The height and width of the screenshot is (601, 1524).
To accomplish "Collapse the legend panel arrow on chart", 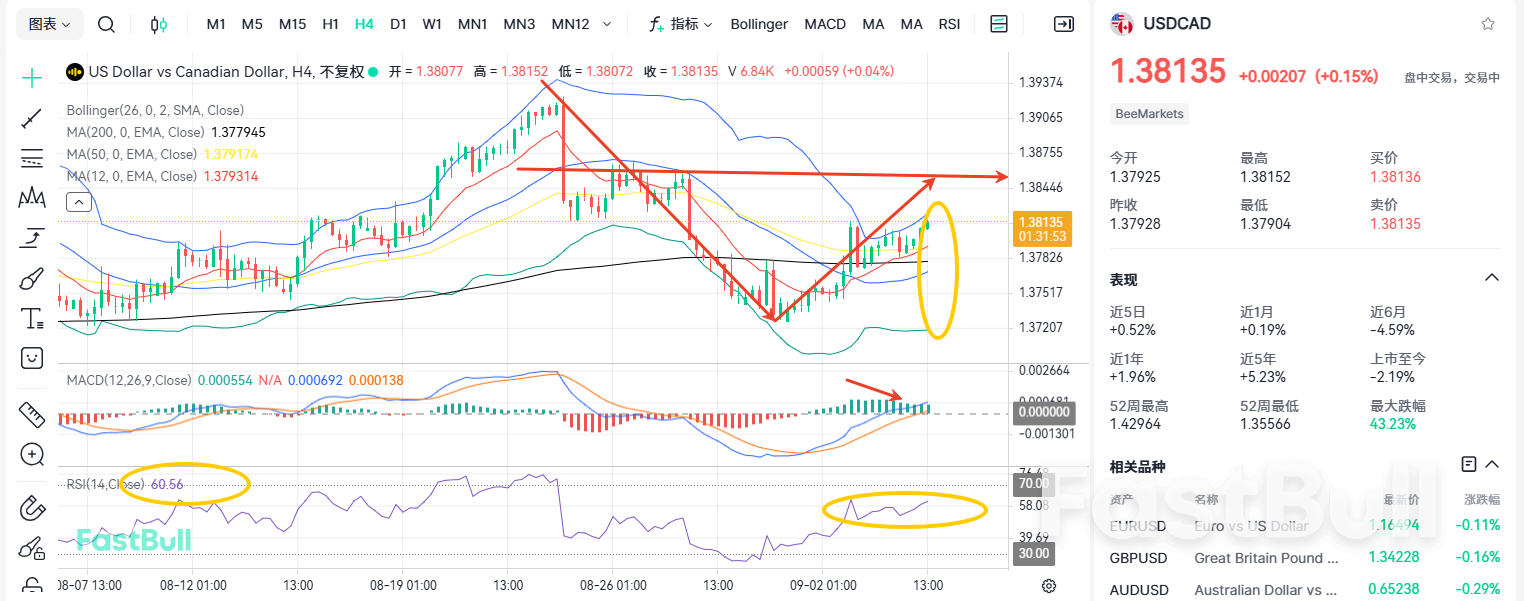I will coord(78,201).
